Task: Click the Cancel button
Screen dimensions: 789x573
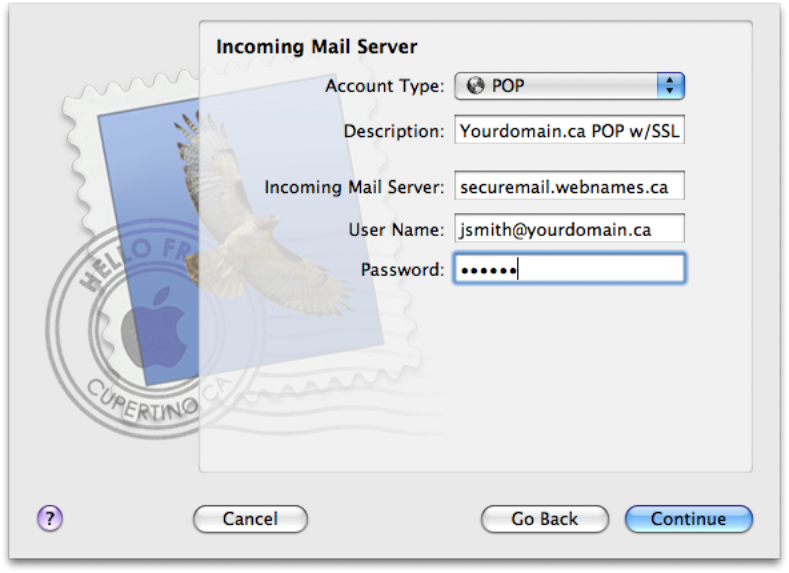Action: pyautogui.click(x=250, y=519)
